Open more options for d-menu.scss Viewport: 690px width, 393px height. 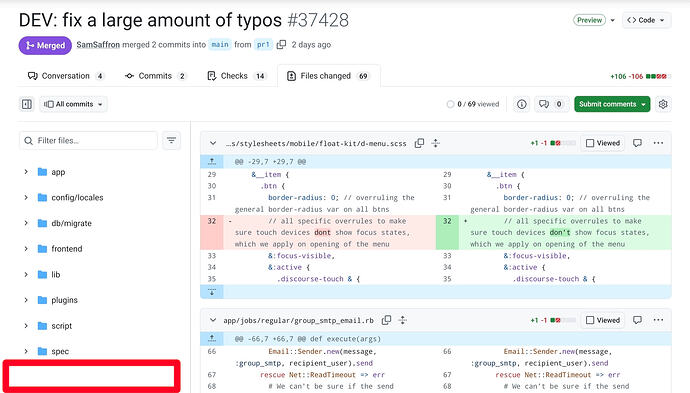pyautogui.click(x=658, y=143)
